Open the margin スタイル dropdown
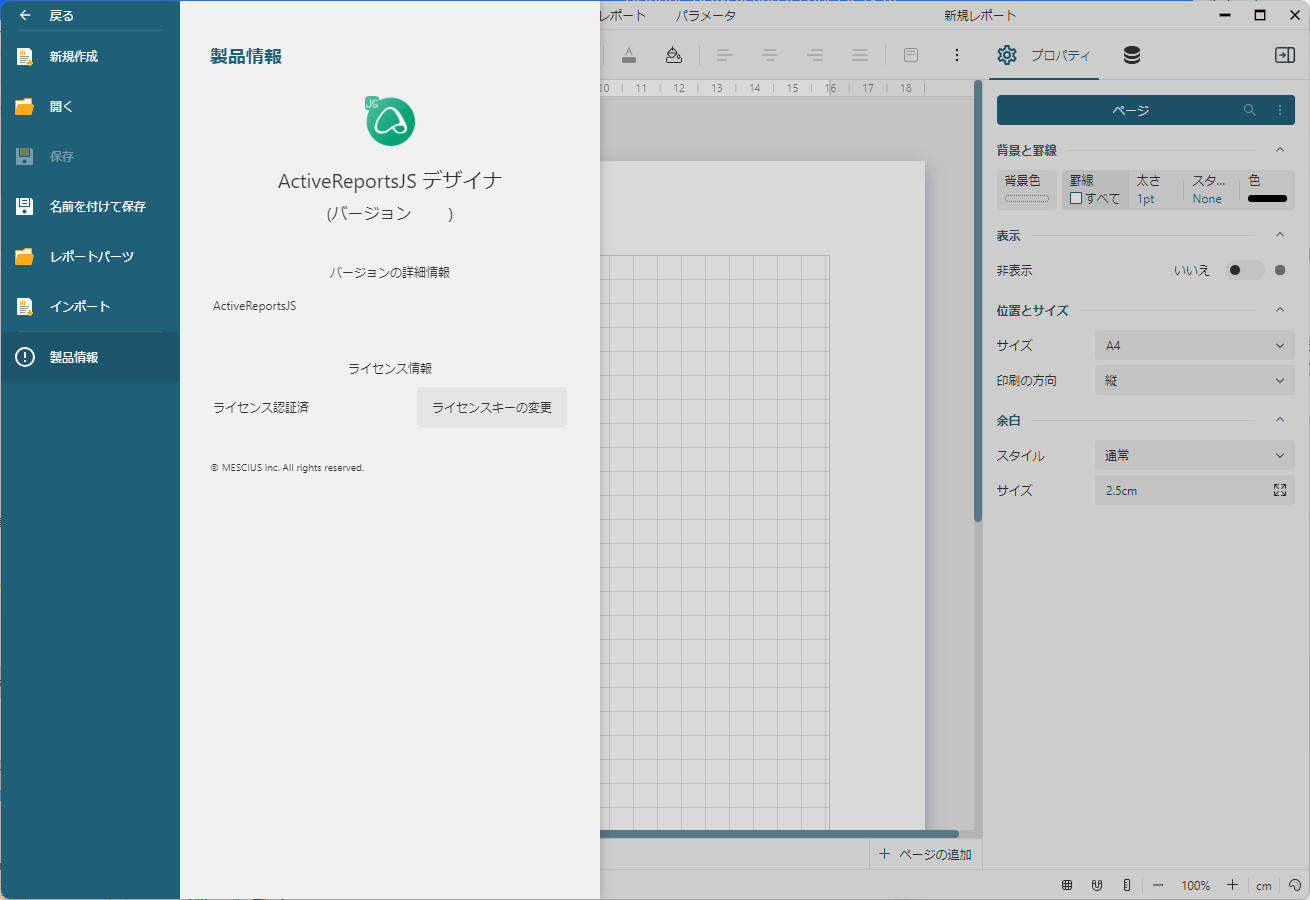This screenshot has width=1310, height=900. (x=1195, y=455)
